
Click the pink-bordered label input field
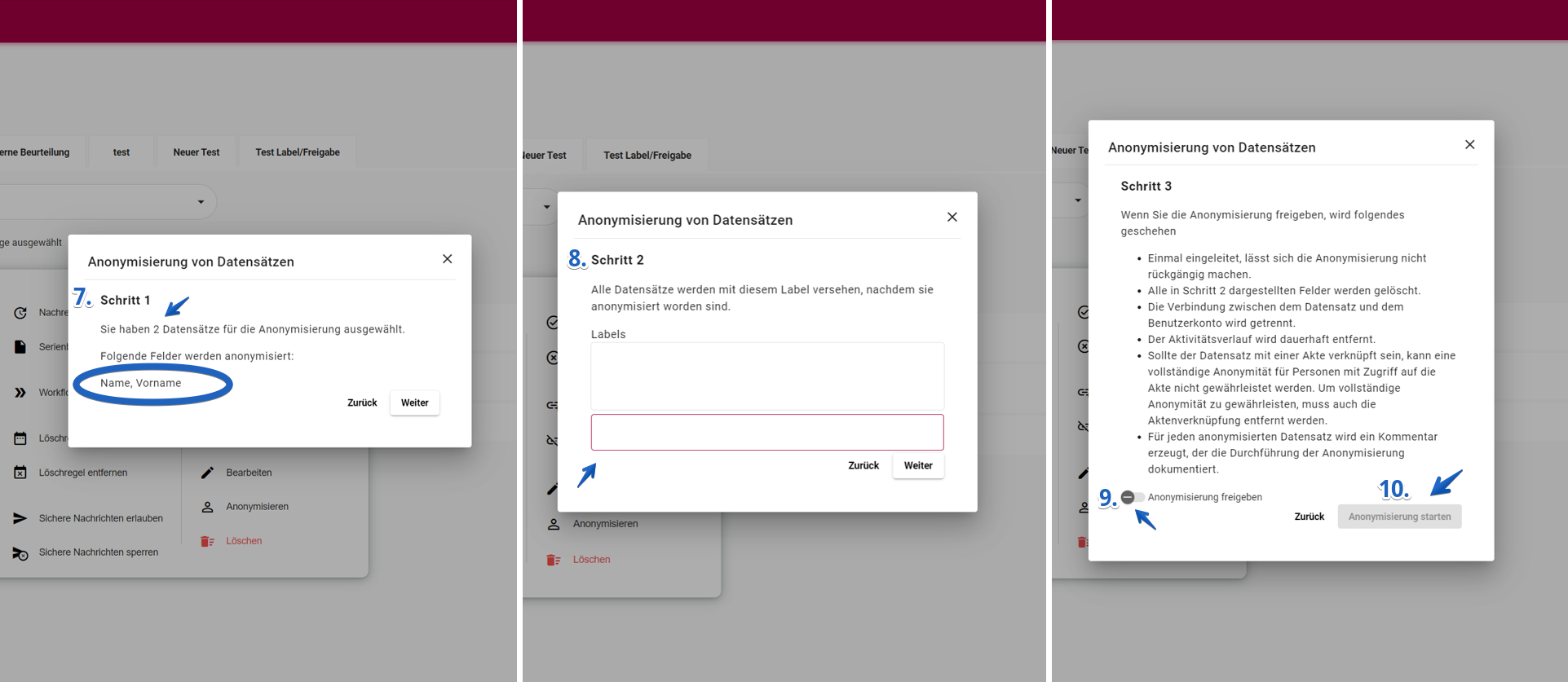[767, 432]
